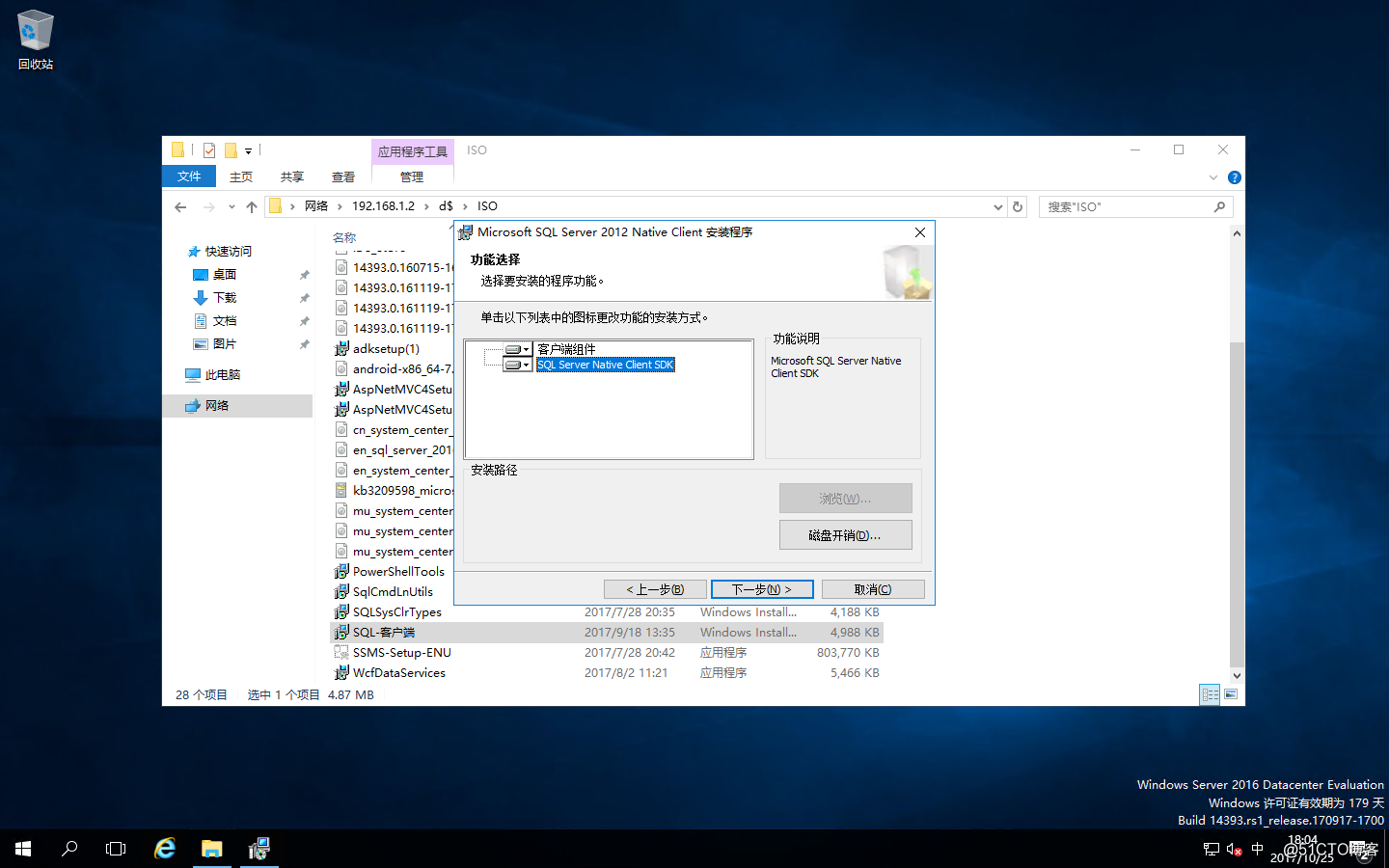
Task: Open 此电脑 in navigation pane
Action: pyautogui.click(x=223, y=375)
